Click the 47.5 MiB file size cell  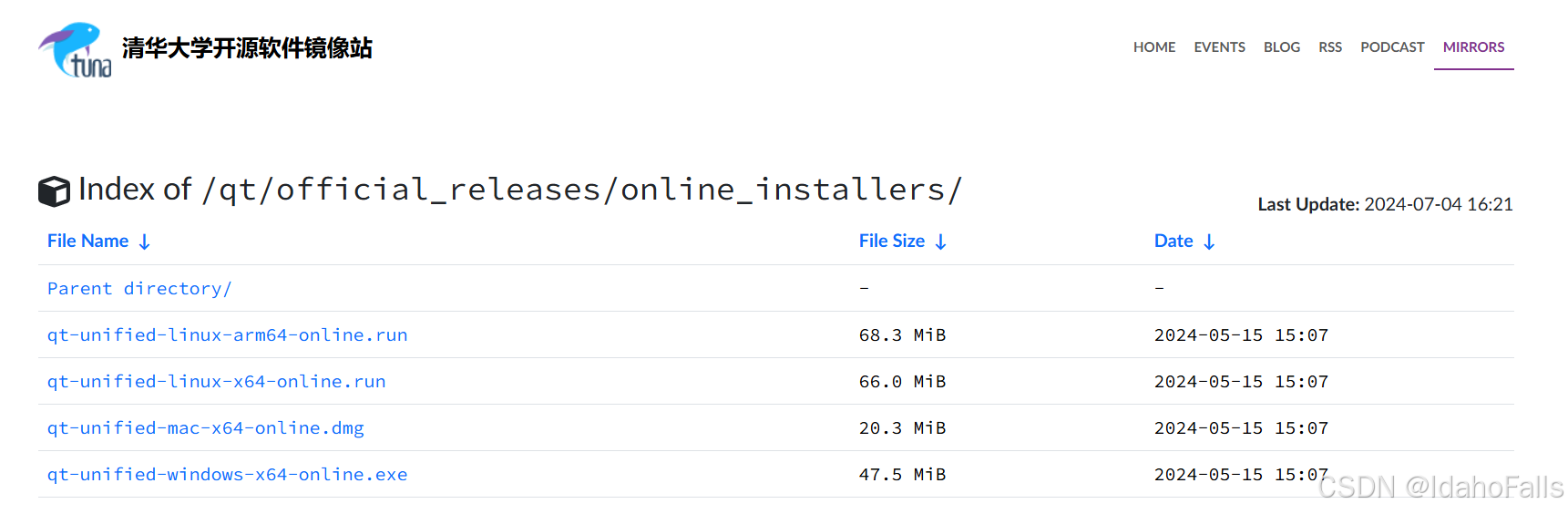[x=902, y=475]
